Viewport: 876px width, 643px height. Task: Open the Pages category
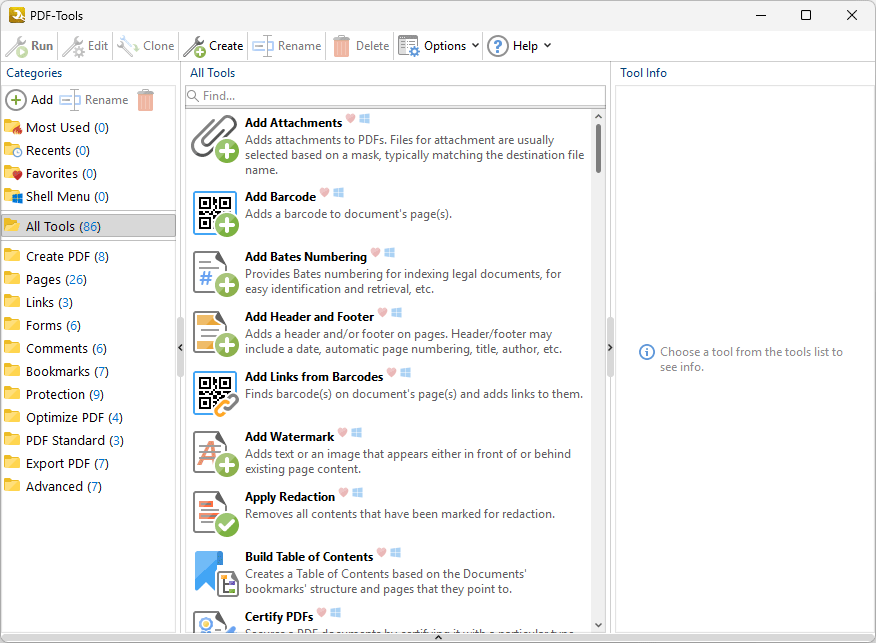(88, 279)
